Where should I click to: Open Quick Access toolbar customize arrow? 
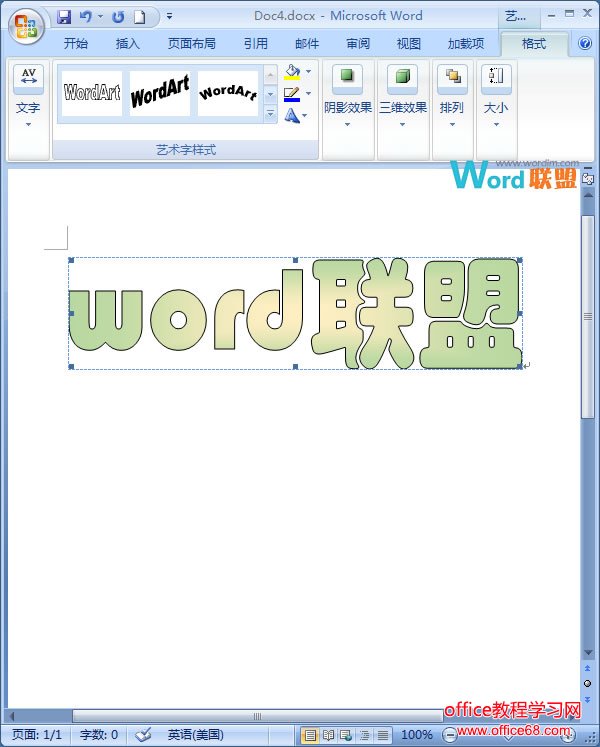tap(169, 16)
